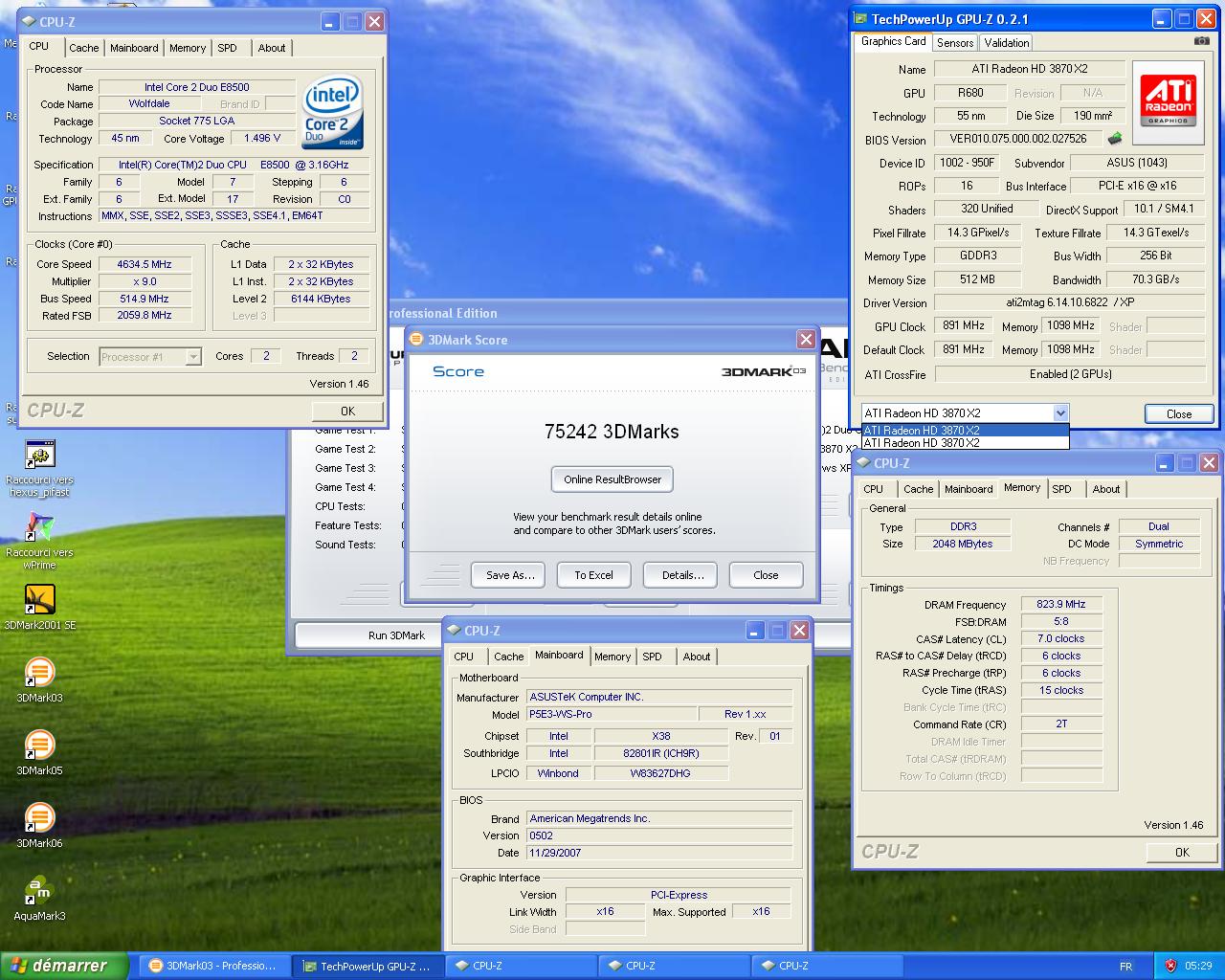The height and width of the screenshot is (980, 1225).
Task: Open AquaMark3 desktop icon
Action: 39,899
